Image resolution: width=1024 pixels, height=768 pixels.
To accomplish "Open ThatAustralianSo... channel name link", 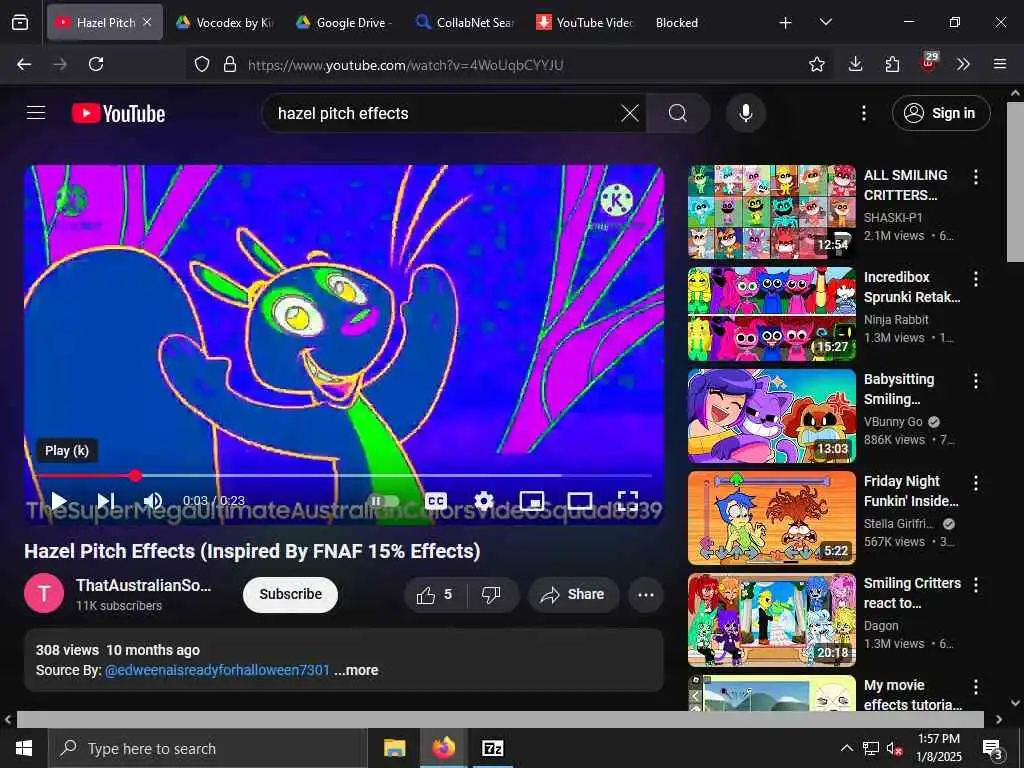I will [143, 585].
